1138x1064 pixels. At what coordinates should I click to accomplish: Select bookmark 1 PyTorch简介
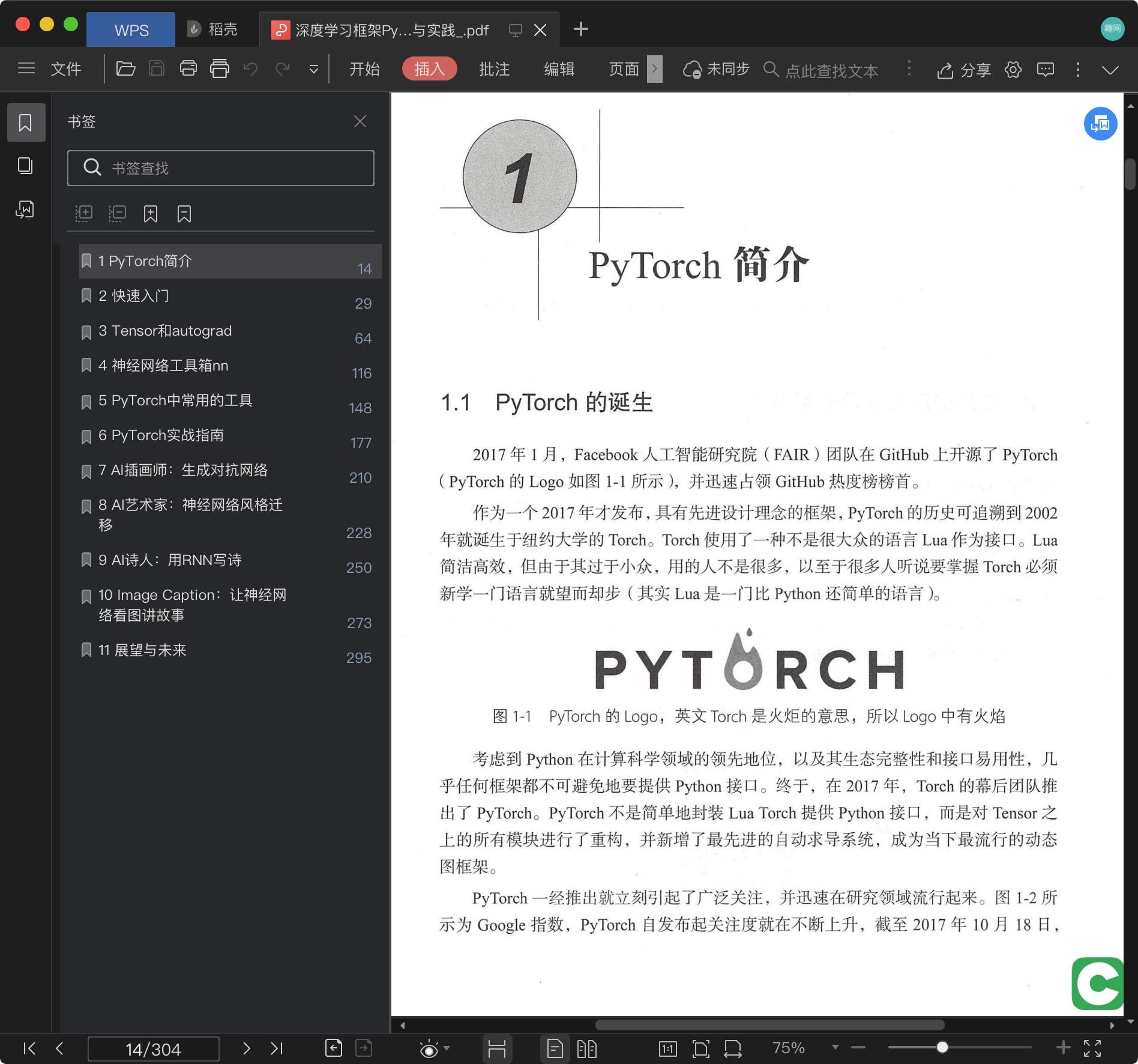230,261
